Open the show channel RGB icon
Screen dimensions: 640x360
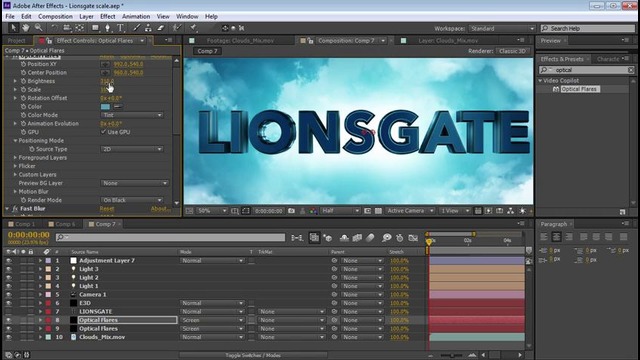[x=313, y=211]
